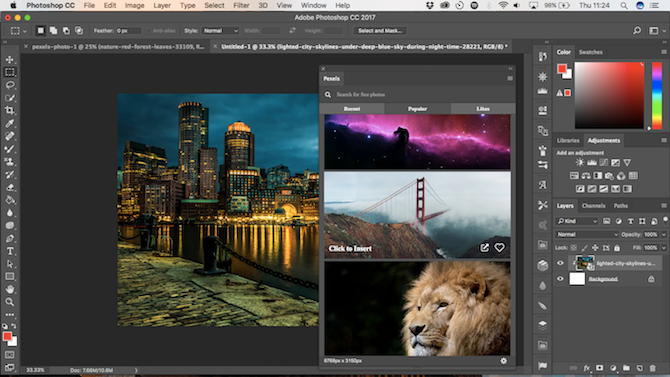The image size is (670, 377).
Task: Open the layer blend mode Normal dropdown
Action: pyautogui.click(x=587, y=234)
